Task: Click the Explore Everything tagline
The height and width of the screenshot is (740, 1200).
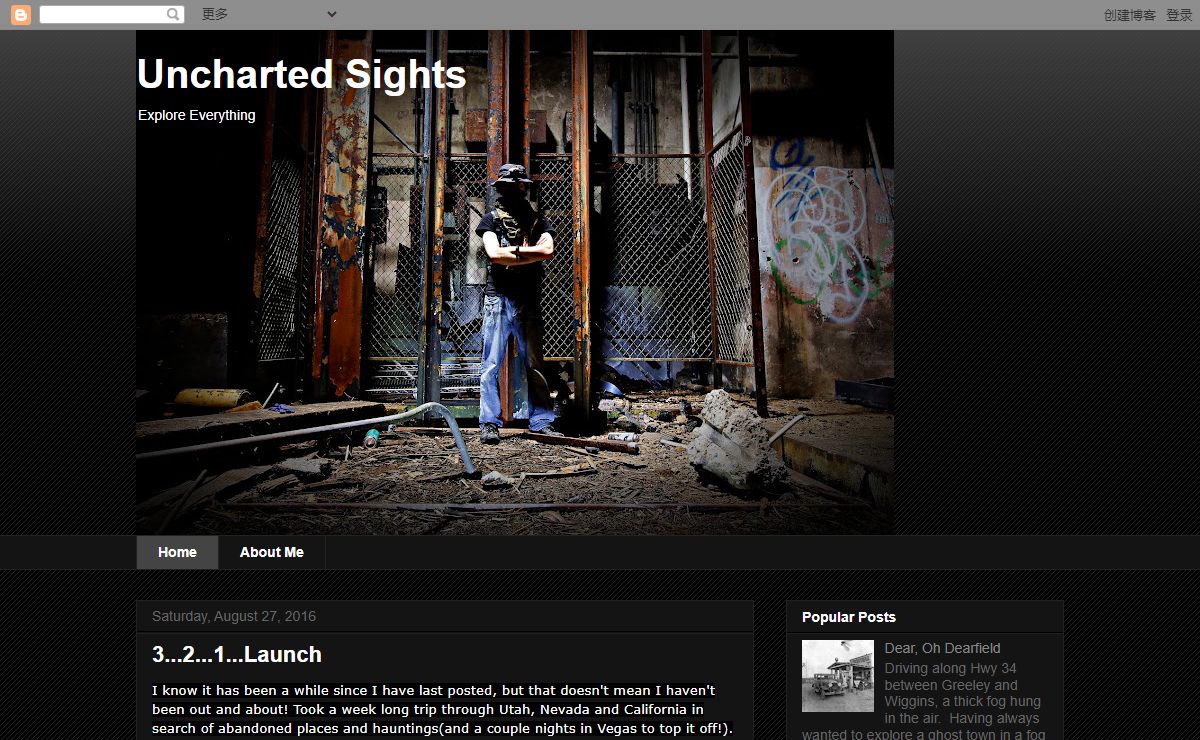Action: (x=197, y=115)
